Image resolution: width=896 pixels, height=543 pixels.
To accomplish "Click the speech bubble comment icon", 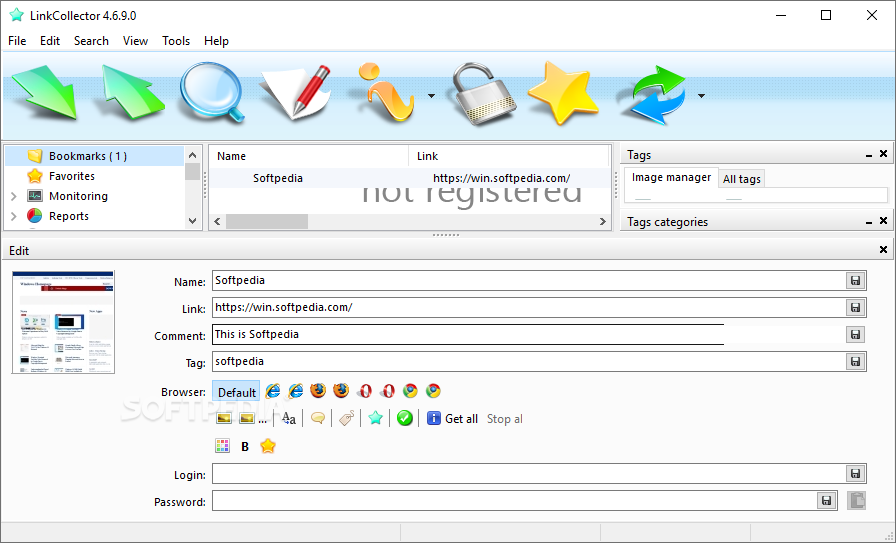I will click(318, 418).
